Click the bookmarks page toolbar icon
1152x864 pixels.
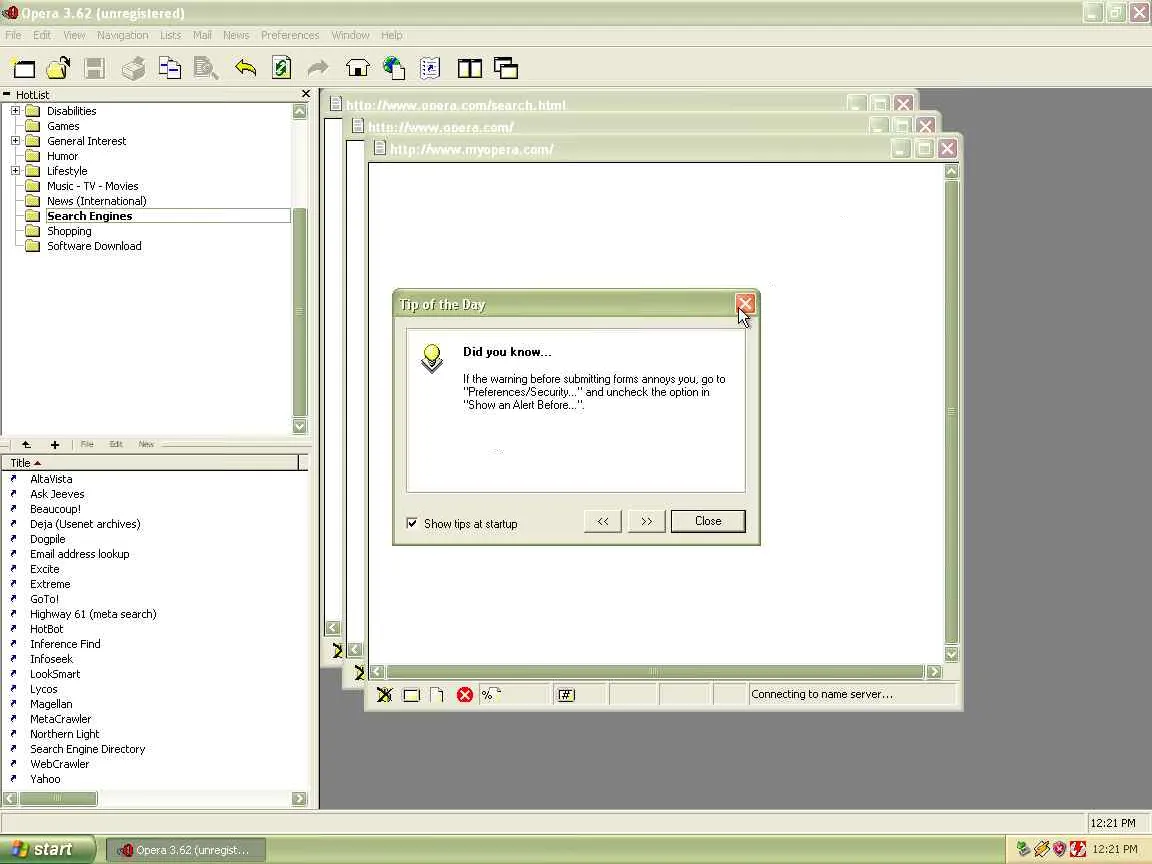point(430,68)
